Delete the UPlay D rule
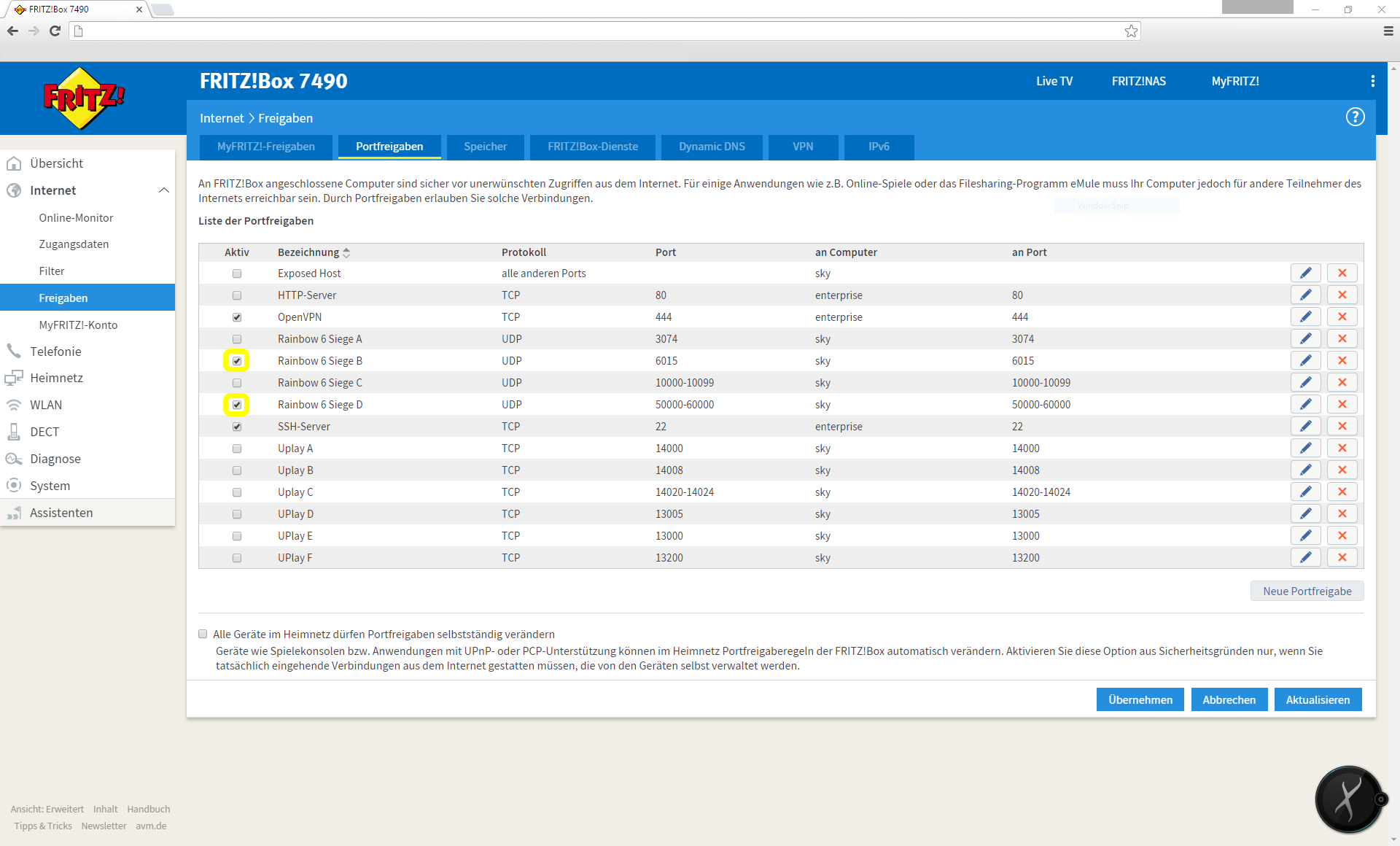Screen dimensions: 1400x846 (1342, 513)
